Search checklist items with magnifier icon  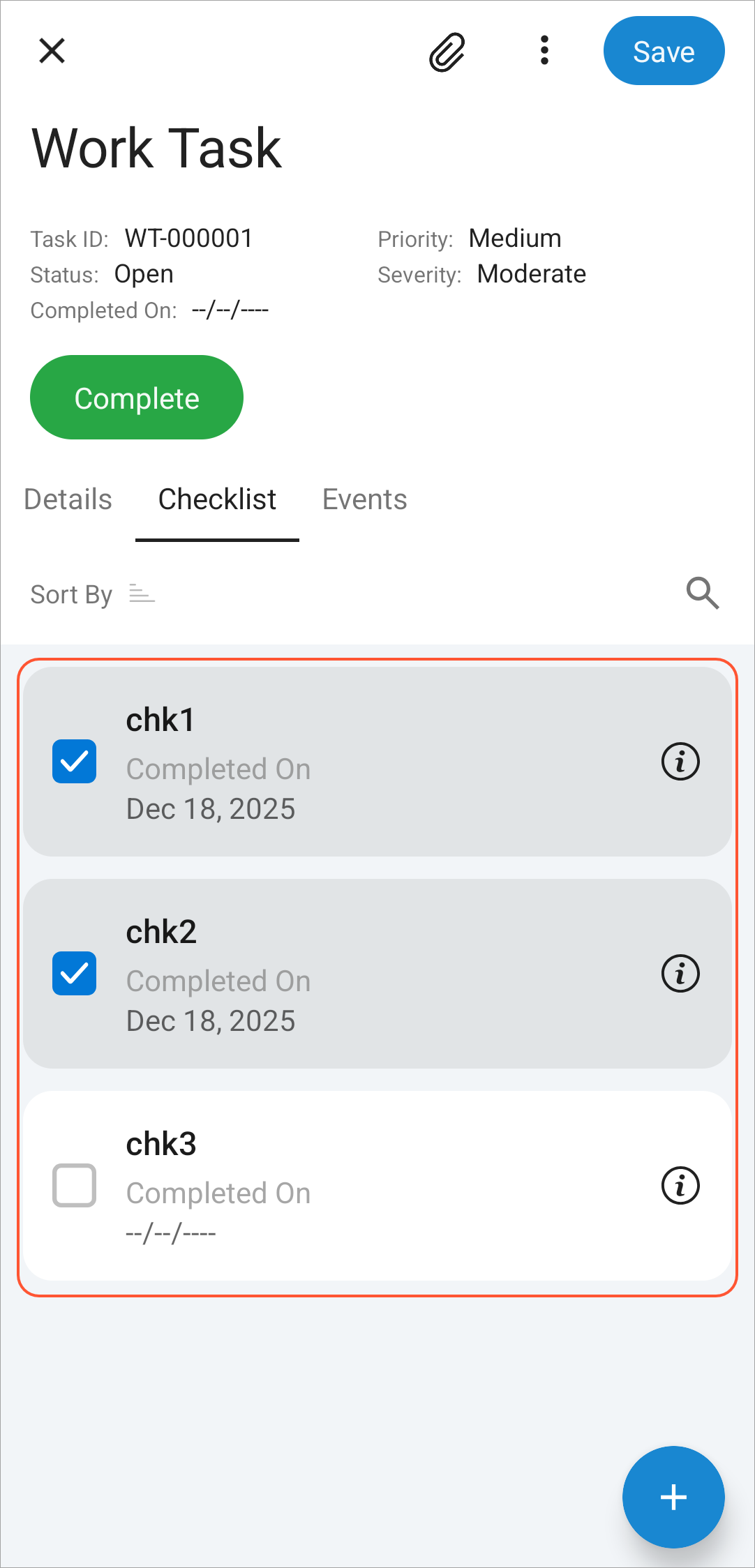click(x=703, y=594)
